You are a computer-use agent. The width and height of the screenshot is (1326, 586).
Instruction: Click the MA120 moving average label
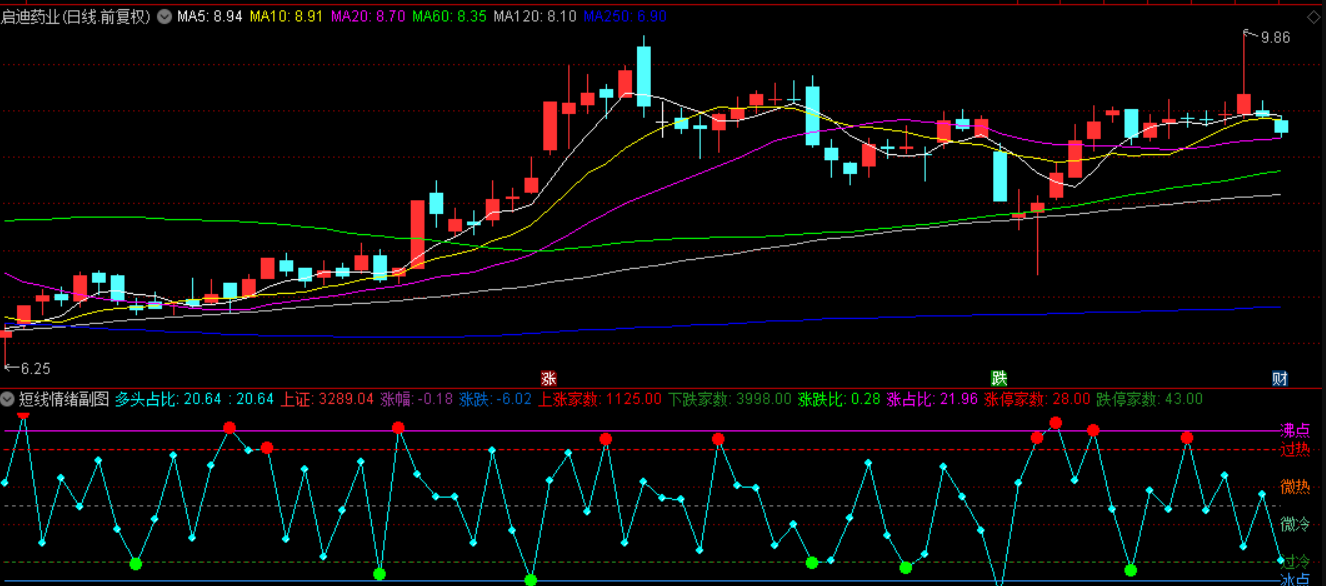(535, 17)
